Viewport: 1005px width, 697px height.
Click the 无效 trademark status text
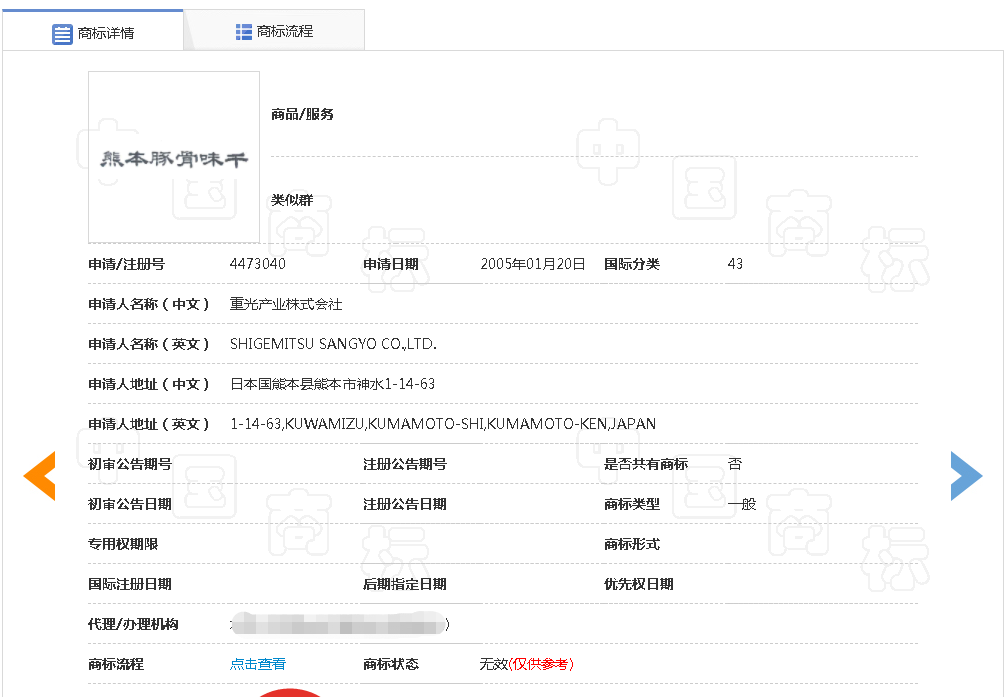click(x=494, y=664)
